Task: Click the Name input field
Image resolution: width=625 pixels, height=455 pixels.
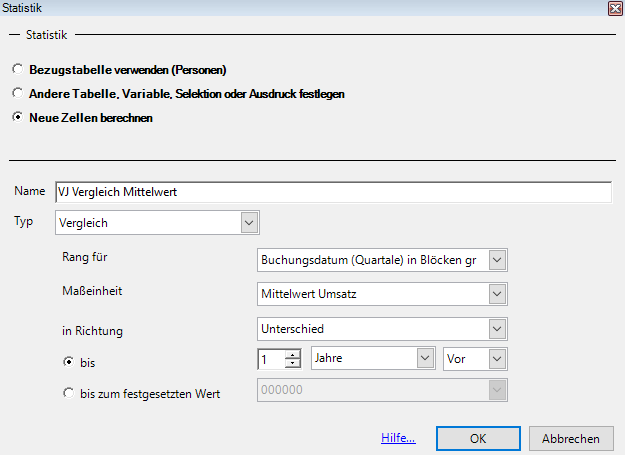Action: coord(334,192)
